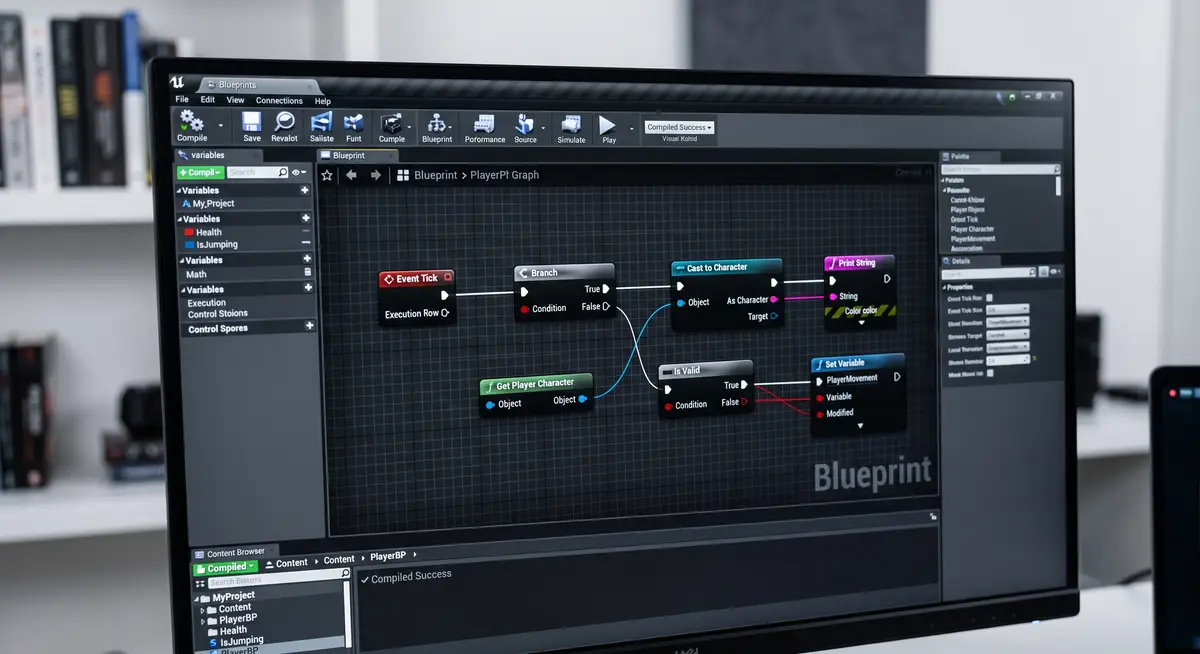Click the red diamond icon on Event Tick node
Viewport: 1200px width, 654px height.
click(389, 278)
